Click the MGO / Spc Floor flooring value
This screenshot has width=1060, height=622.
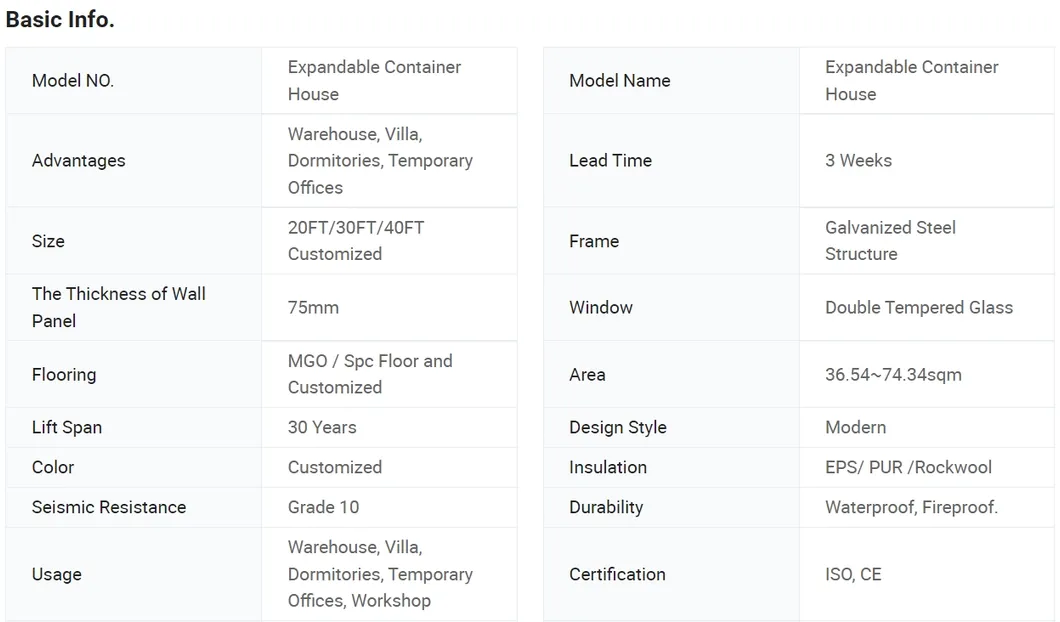tap(369, 374)
